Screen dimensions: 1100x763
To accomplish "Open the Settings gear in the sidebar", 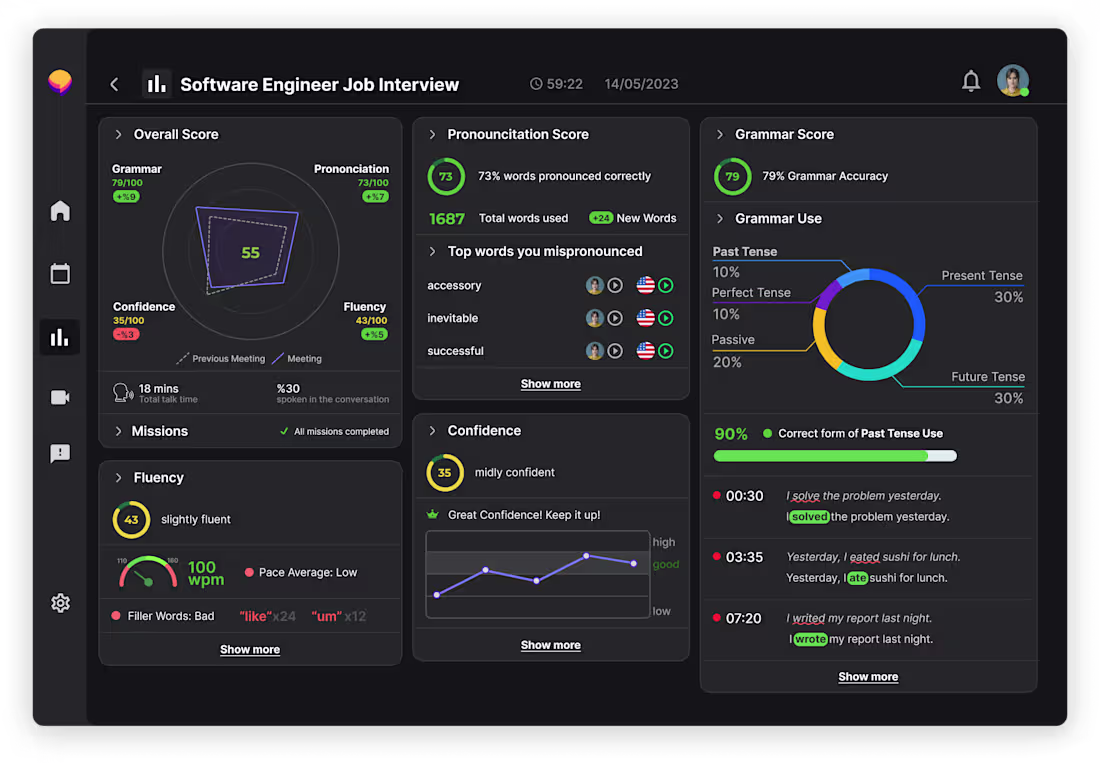I will [x=60, y=603].
